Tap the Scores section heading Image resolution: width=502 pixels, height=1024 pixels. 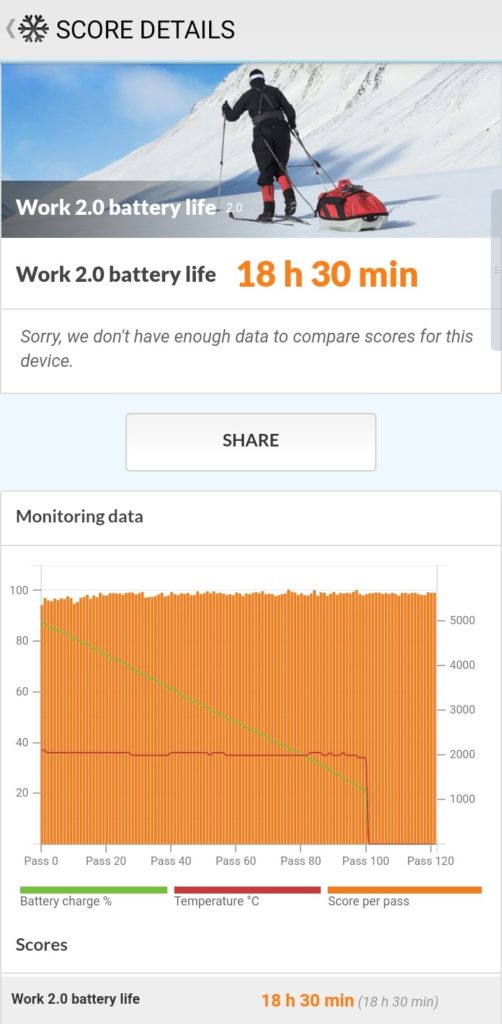42,944
